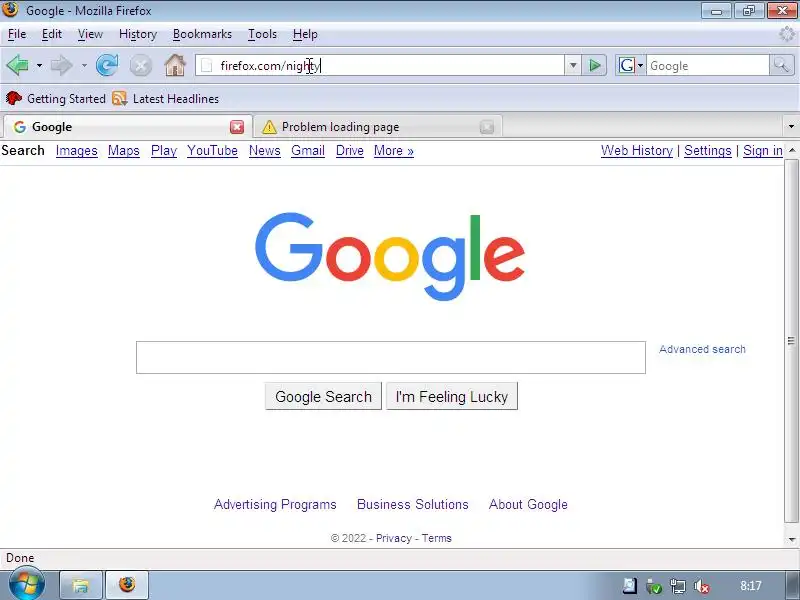Open the Privacy link in footer
Viewport: 800px width, 600px height.
pyautogui.click(x=393, y=538)
